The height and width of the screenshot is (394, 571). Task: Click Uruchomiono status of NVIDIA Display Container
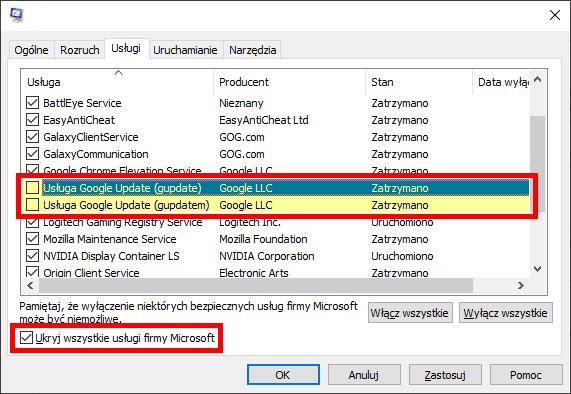(x=402, y=256)
